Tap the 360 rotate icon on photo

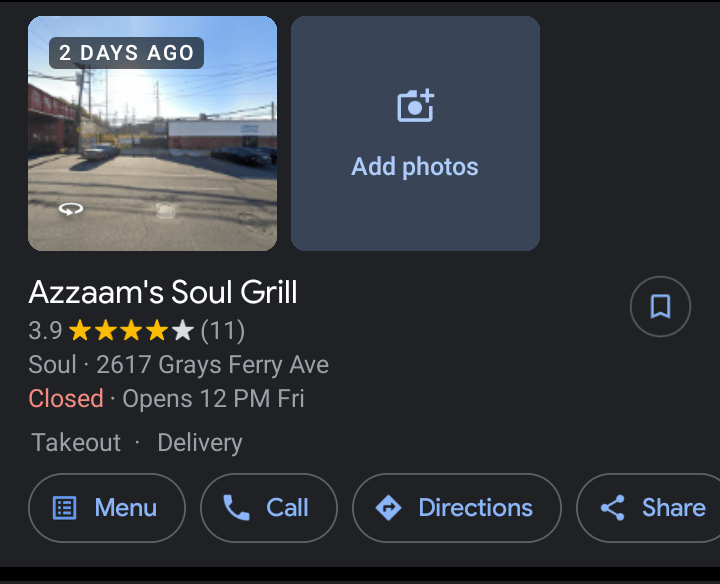click(x=71, y=209)
